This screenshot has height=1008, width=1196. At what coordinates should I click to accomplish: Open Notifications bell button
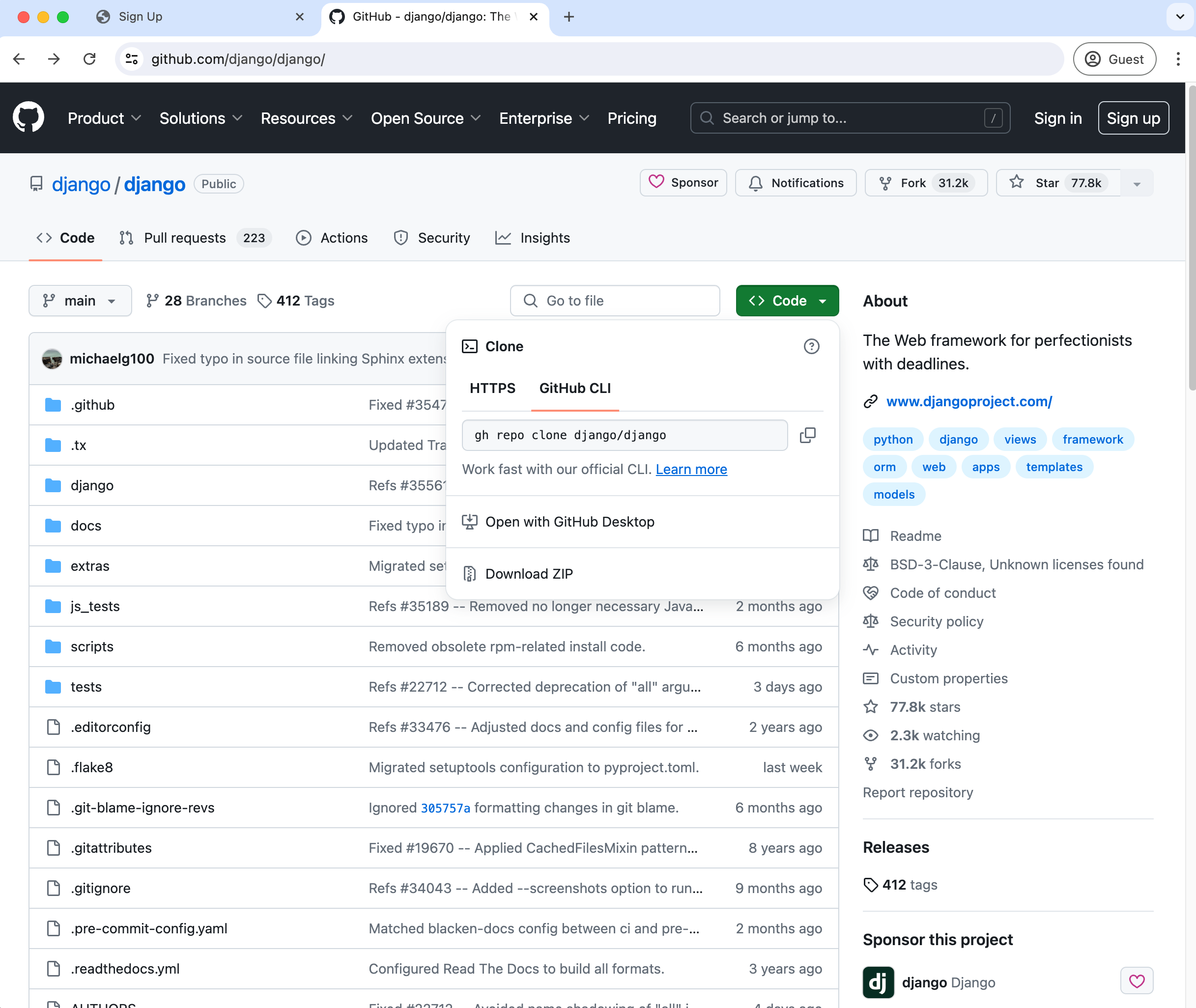795,183
